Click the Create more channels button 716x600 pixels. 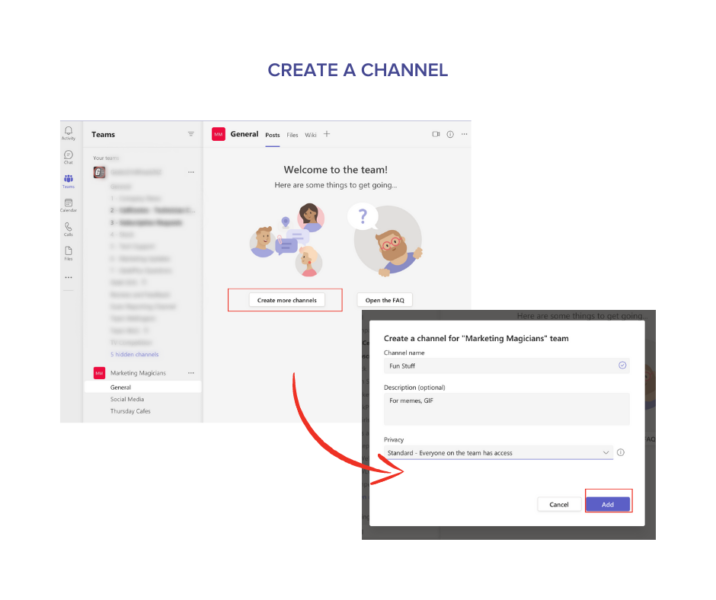coord(286,300)
